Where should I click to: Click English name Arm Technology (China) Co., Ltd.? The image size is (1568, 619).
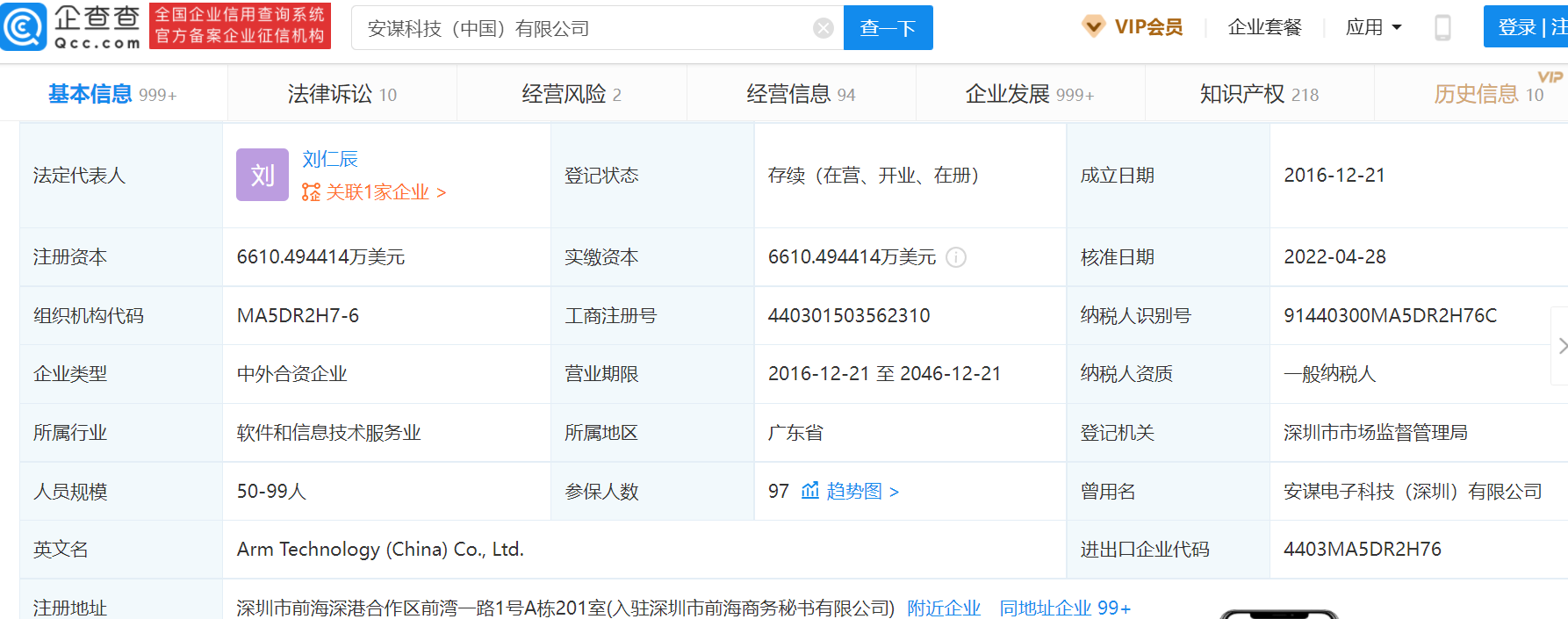click(x=380, y=550)
